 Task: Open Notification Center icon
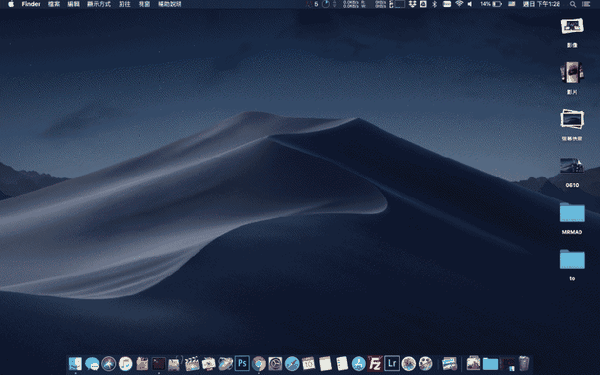tap(586, 4)
